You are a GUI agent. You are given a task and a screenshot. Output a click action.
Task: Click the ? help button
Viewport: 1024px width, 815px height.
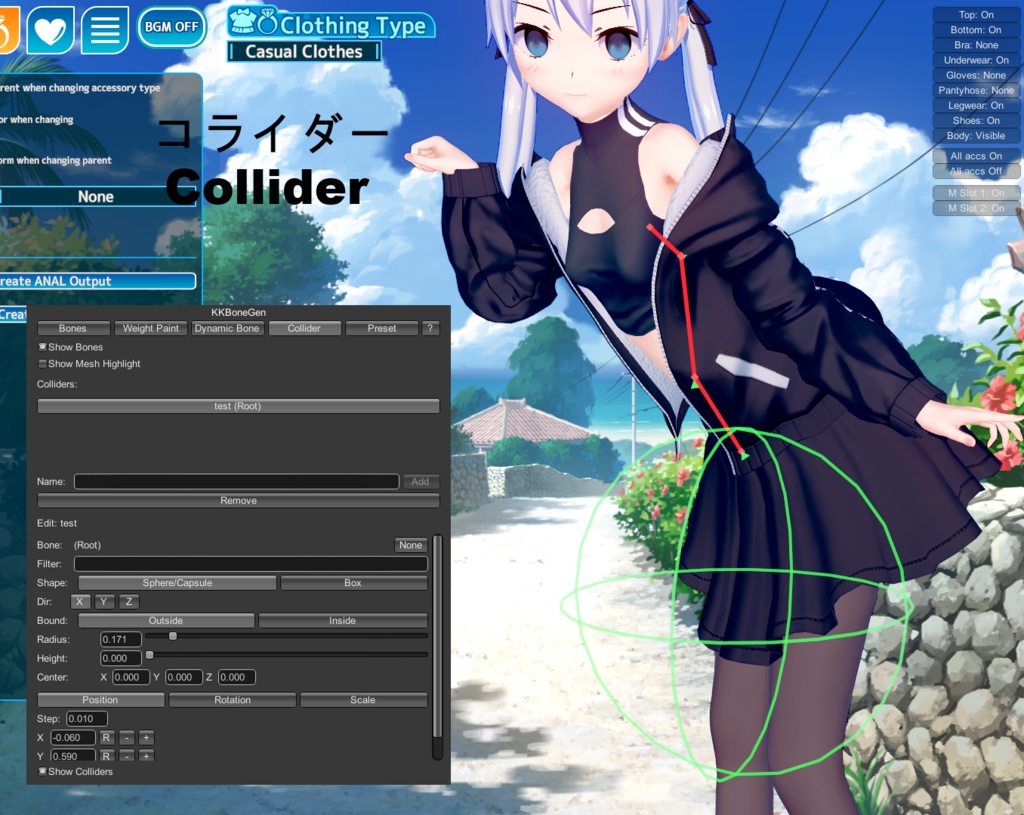pos(430,328)
